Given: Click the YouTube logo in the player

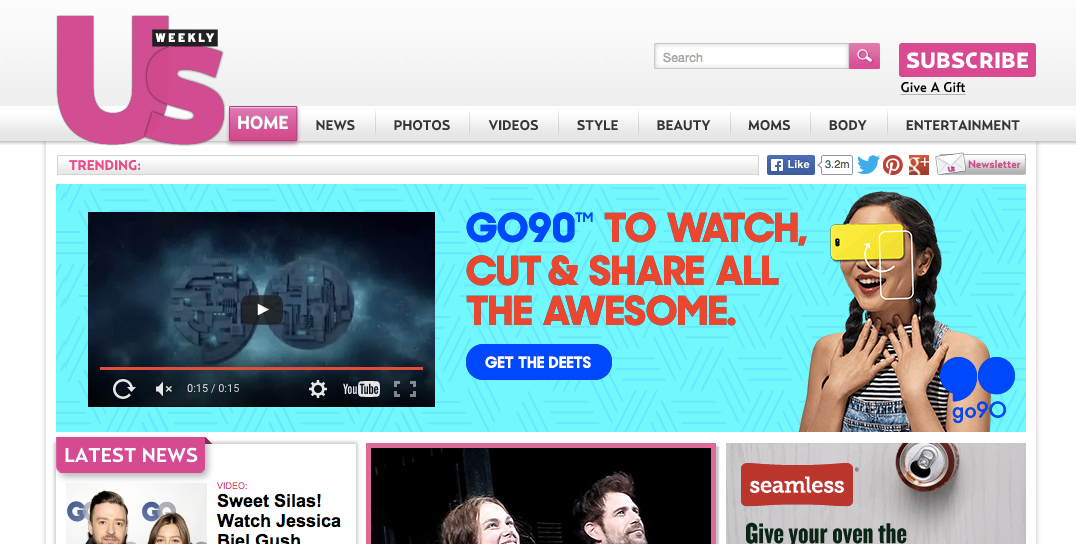Looking at the screenshot, I should click(x=361, y=389).
